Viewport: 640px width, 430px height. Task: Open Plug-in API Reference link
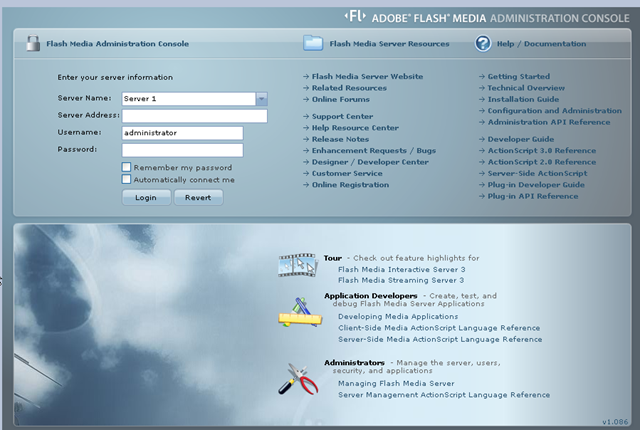pos(533,196)
